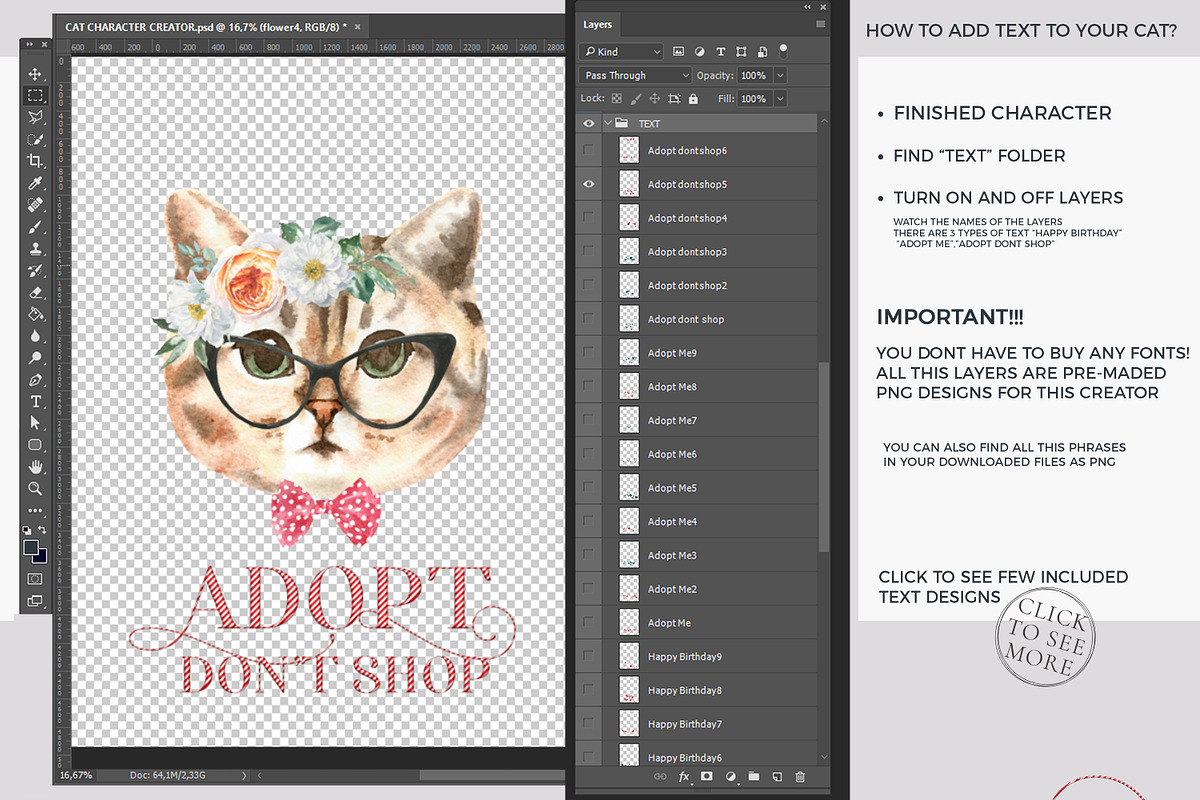Click the lock all padlock icon
This screenshot has width=1200, height=800.
(695, 99)
